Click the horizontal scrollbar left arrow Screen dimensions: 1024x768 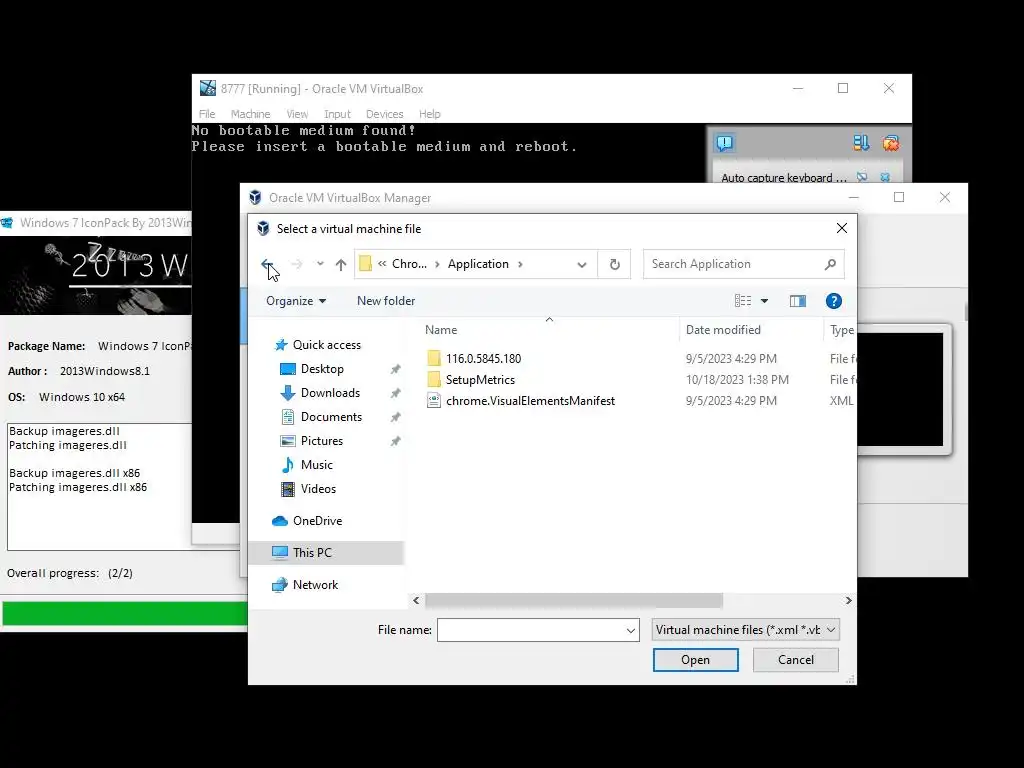416,600
